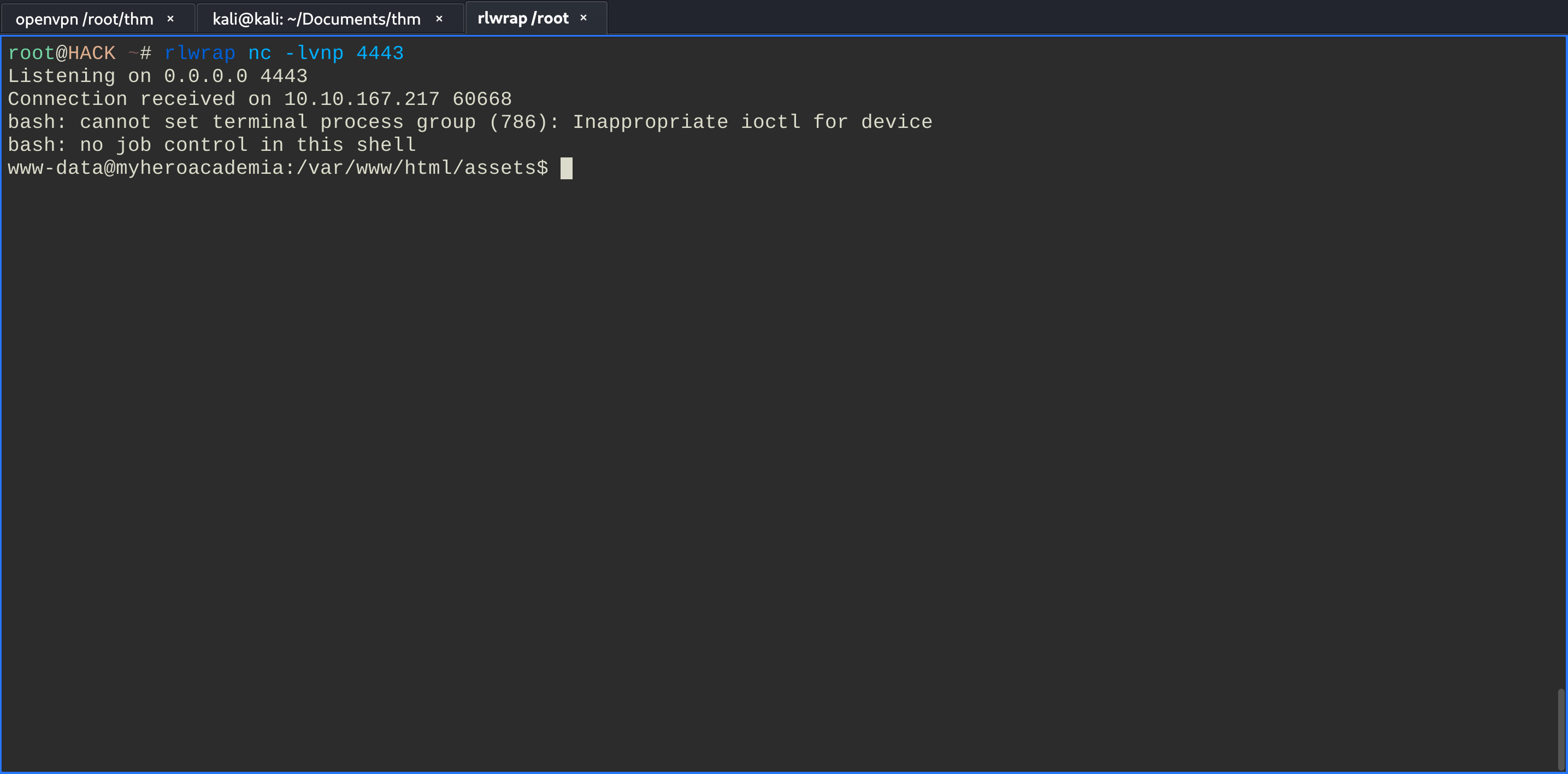This screenshot has height=774, width=1568.
Task: Click the port number 4443 in the nc command
Action: click(380, 53)
